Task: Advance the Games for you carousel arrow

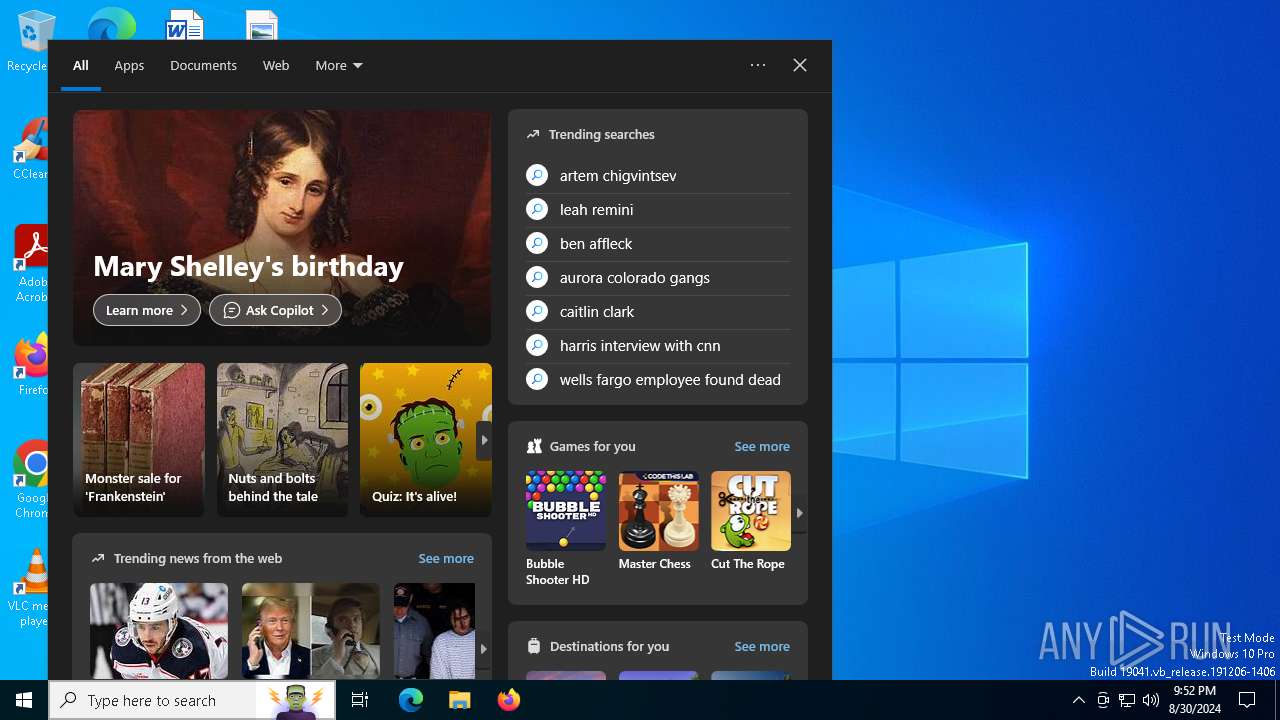Action: [x=799, y=512]
